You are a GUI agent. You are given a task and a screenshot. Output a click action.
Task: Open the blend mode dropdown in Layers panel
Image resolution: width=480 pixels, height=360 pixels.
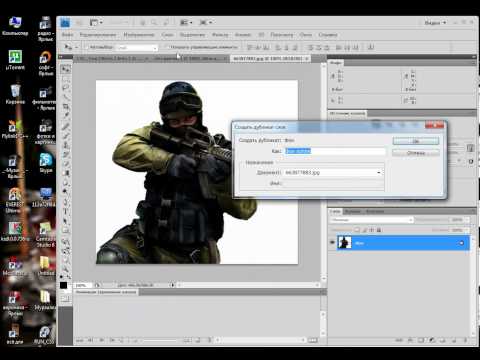[372, 220]
